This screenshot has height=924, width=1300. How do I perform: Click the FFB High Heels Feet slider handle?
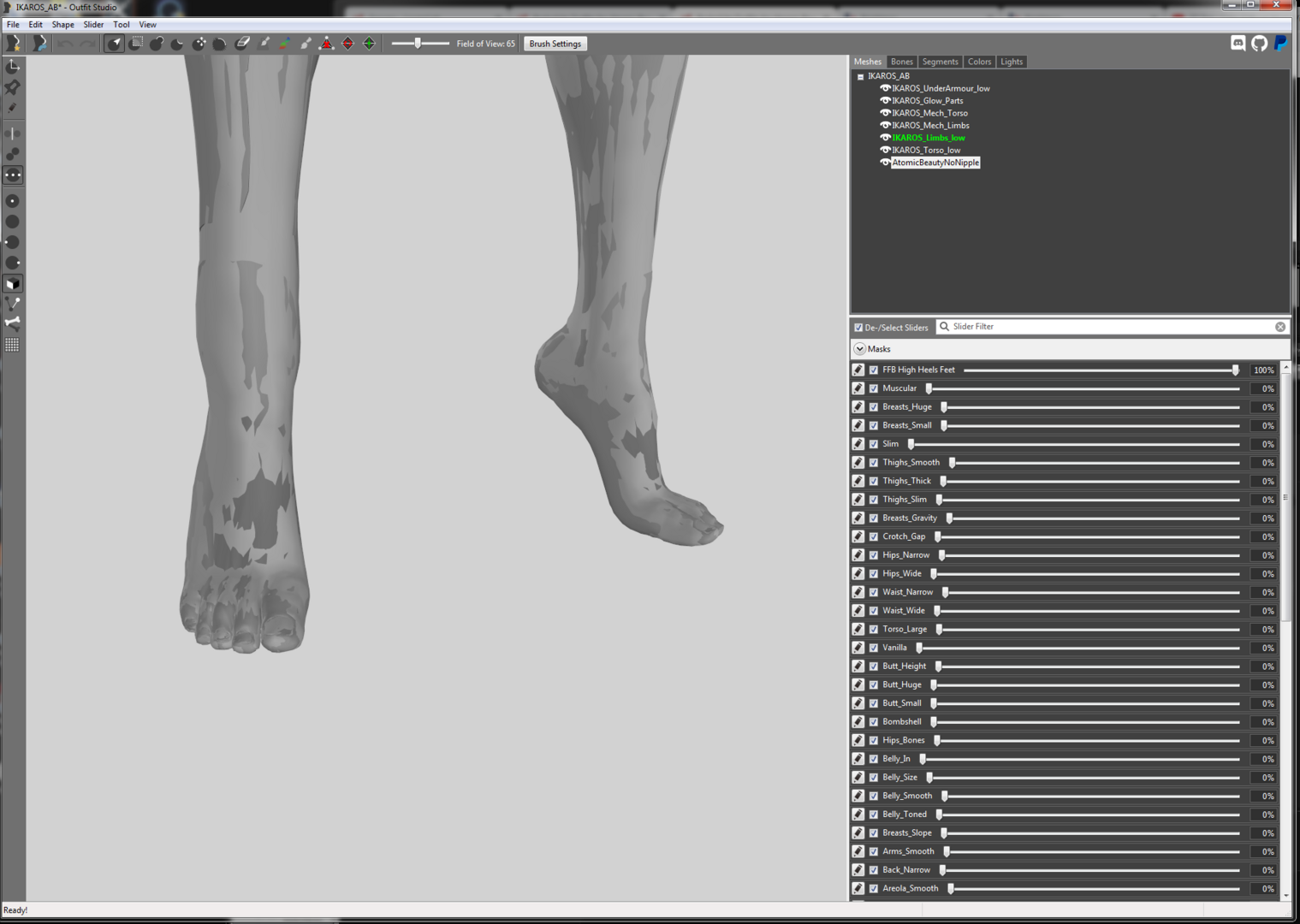click(x=1235, y=370)
